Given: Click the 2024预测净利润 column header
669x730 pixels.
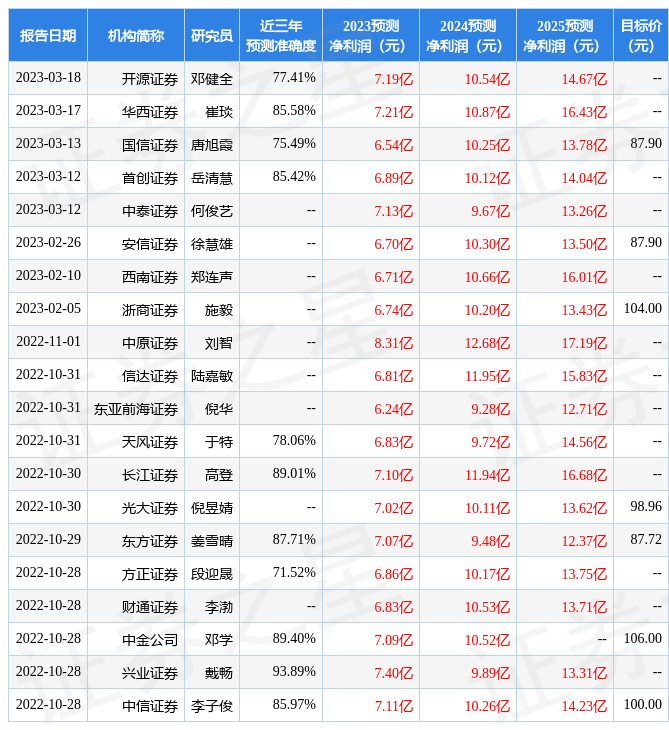Looking at the screenshot, I should click(x=468, y=35).
